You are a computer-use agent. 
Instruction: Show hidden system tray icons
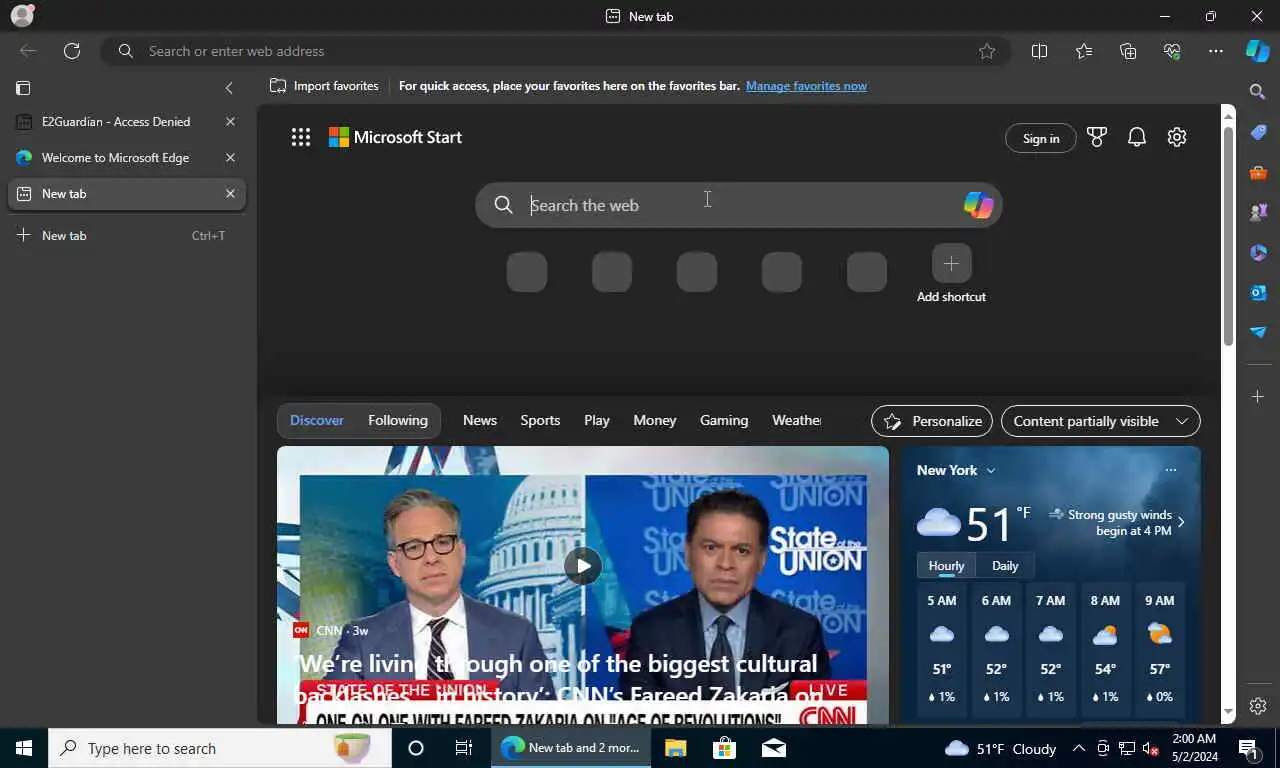pos(1079,748)
